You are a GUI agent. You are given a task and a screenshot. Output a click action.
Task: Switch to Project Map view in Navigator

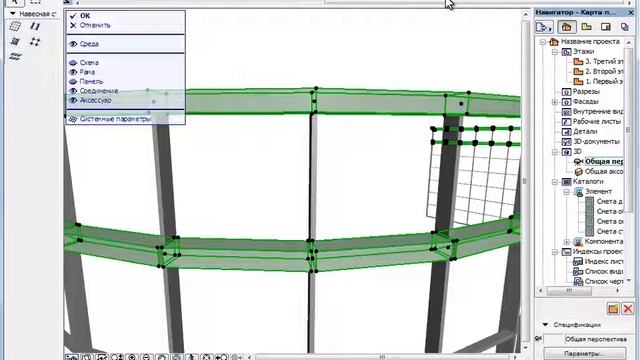(567, 27)
